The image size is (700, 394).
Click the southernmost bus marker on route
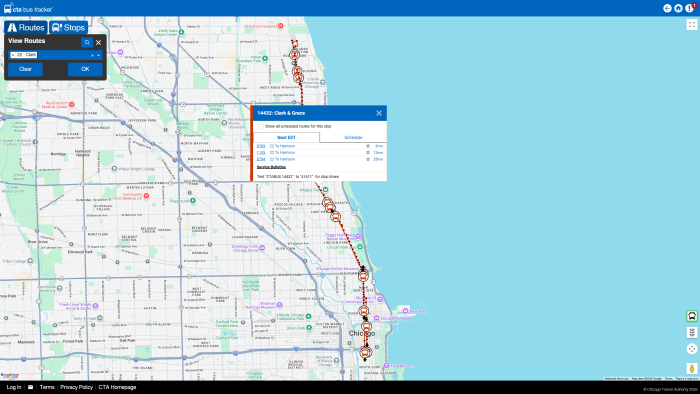(365, 353)
